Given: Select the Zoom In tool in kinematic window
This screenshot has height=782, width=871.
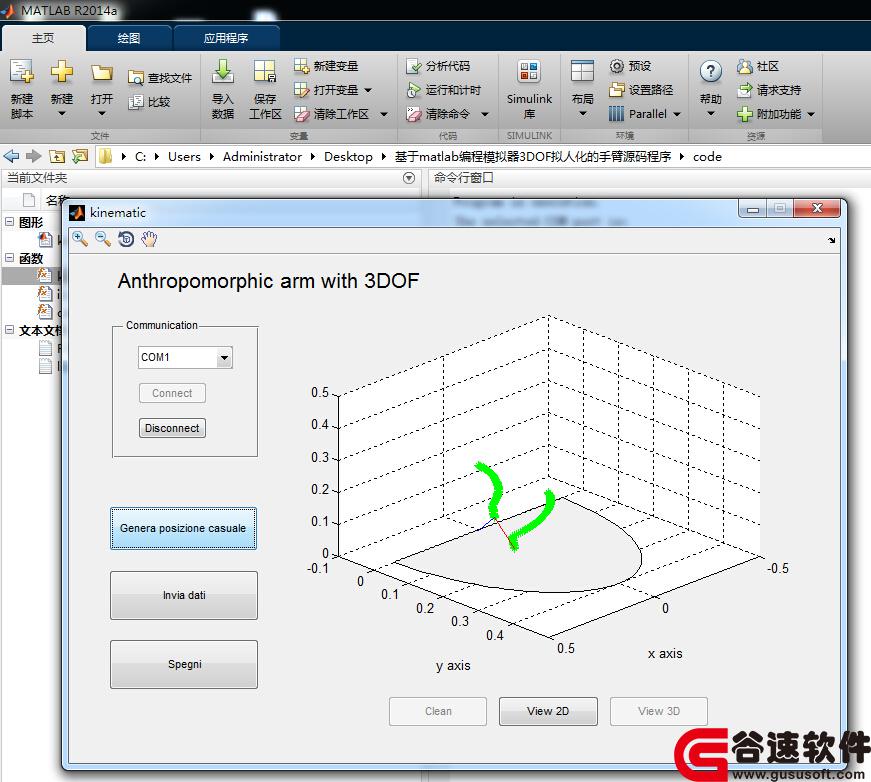Looking at the screenshot, I should pyautogui.click(x=80, y=239).
